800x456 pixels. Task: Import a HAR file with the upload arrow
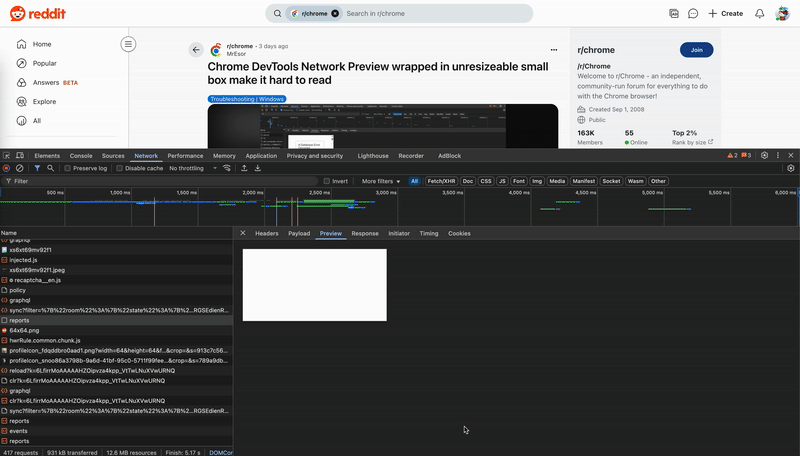click(244, 168)
